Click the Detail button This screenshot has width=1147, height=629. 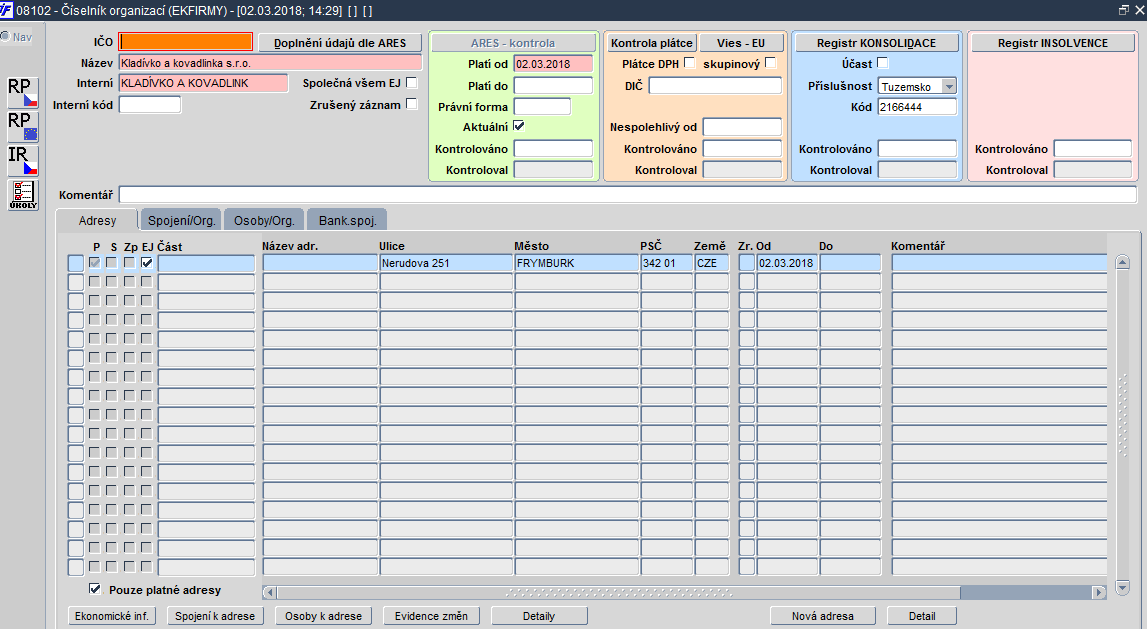922,616
